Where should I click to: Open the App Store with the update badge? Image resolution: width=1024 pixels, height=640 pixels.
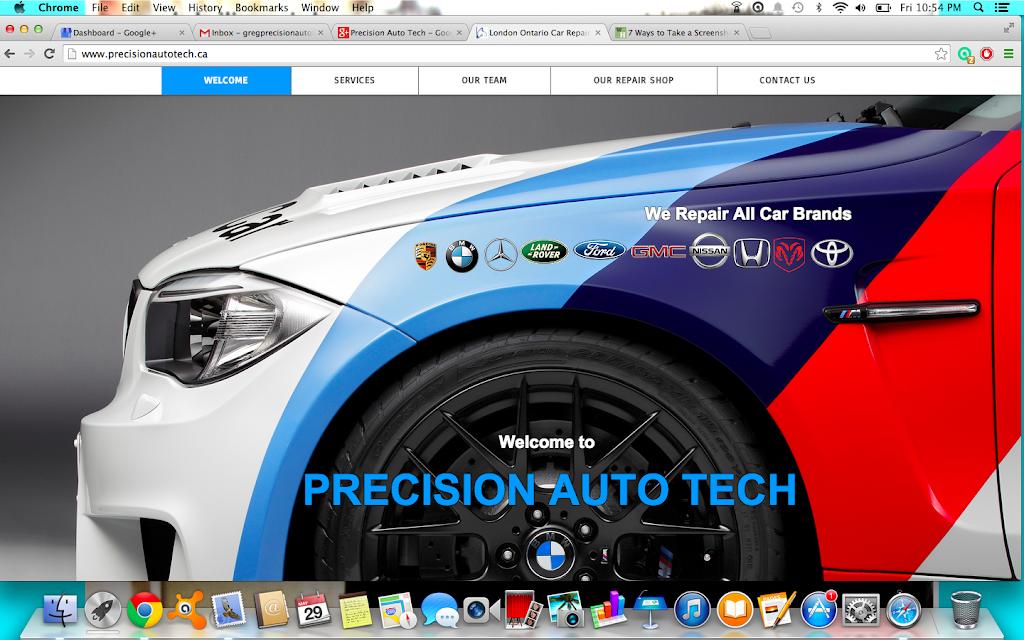819,610
